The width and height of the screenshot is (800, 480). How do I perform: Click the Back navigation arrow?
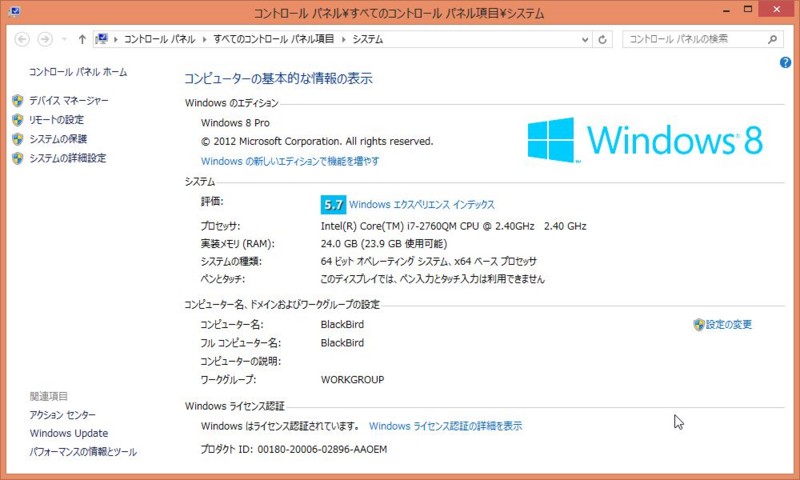click(x=22, y=39)
